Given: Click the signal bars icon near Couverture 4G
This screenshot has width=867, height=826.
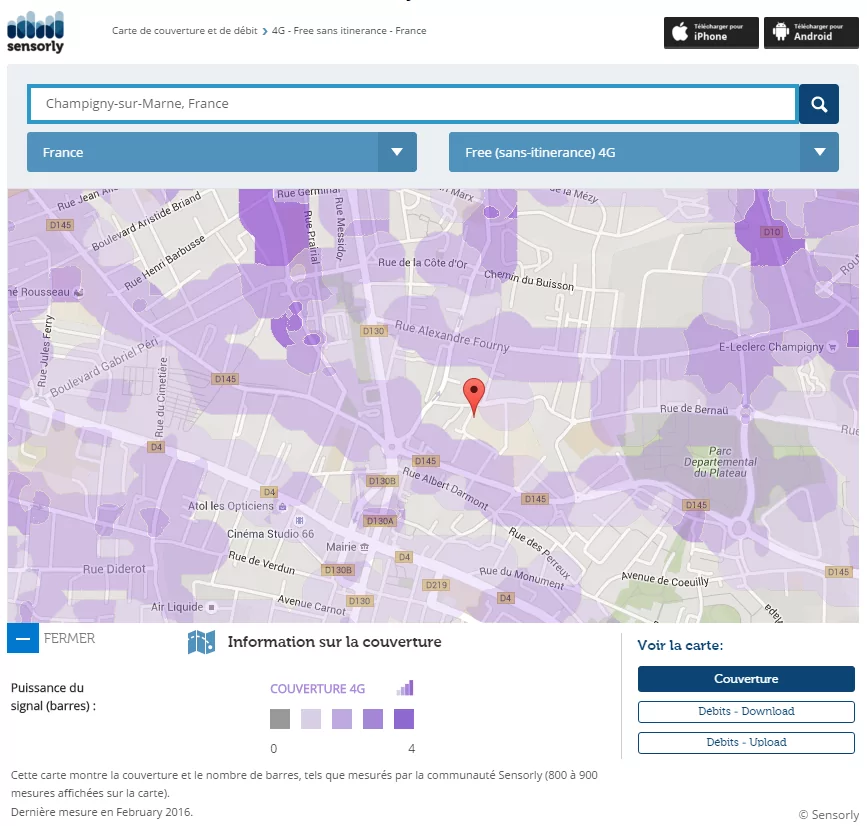Looking at the screenshot, I should point(404,688).
